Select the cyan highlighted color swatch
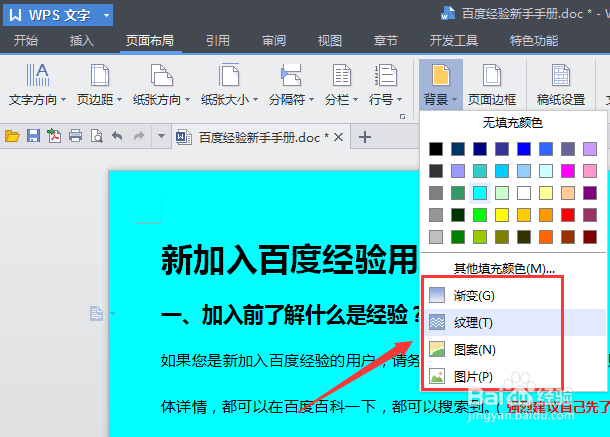The height and width of the screenshot is (437, 610). 480,193
